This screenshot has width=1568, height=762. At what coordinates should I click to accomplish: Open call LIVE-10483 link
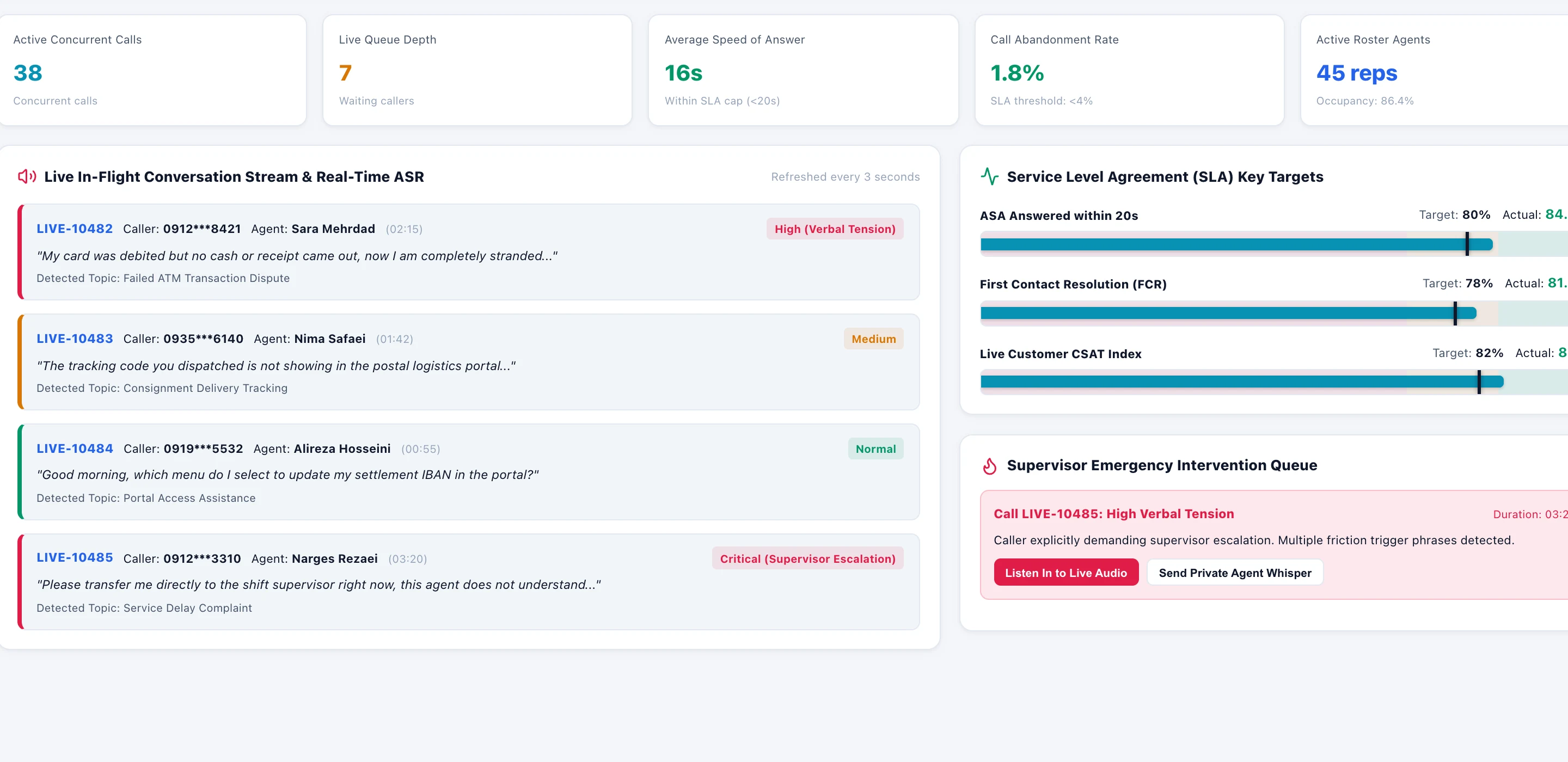pos(75,339)
